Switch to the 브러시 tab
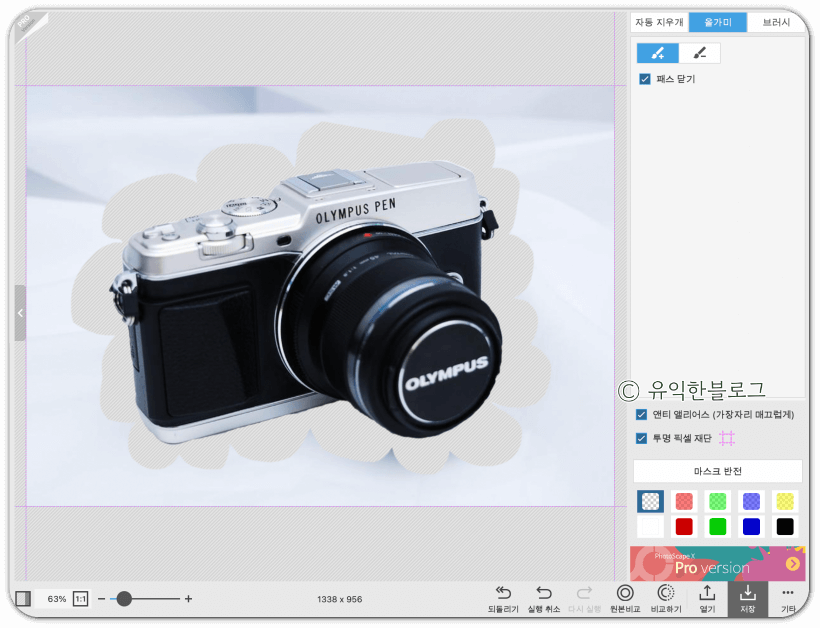This screenshot has width=820, height=628. (776, 22)
